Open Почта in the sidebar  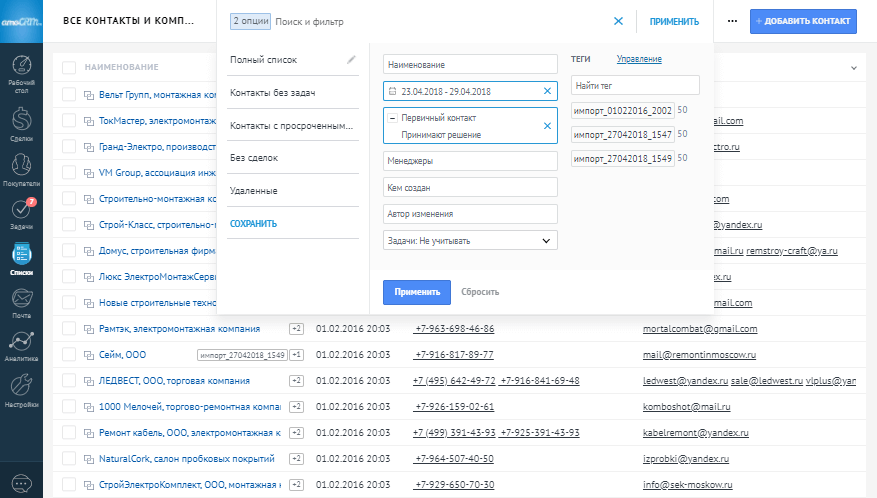click(x=21, y=301)
